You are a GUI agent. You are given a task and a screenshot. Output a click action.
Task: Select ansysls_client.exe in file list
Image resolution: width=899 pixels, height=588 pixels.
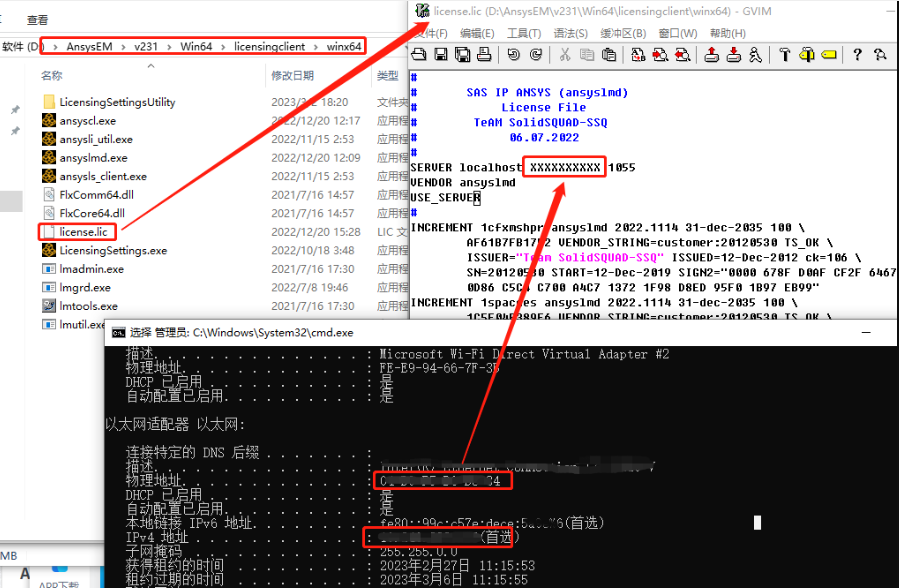pos(103,177)
